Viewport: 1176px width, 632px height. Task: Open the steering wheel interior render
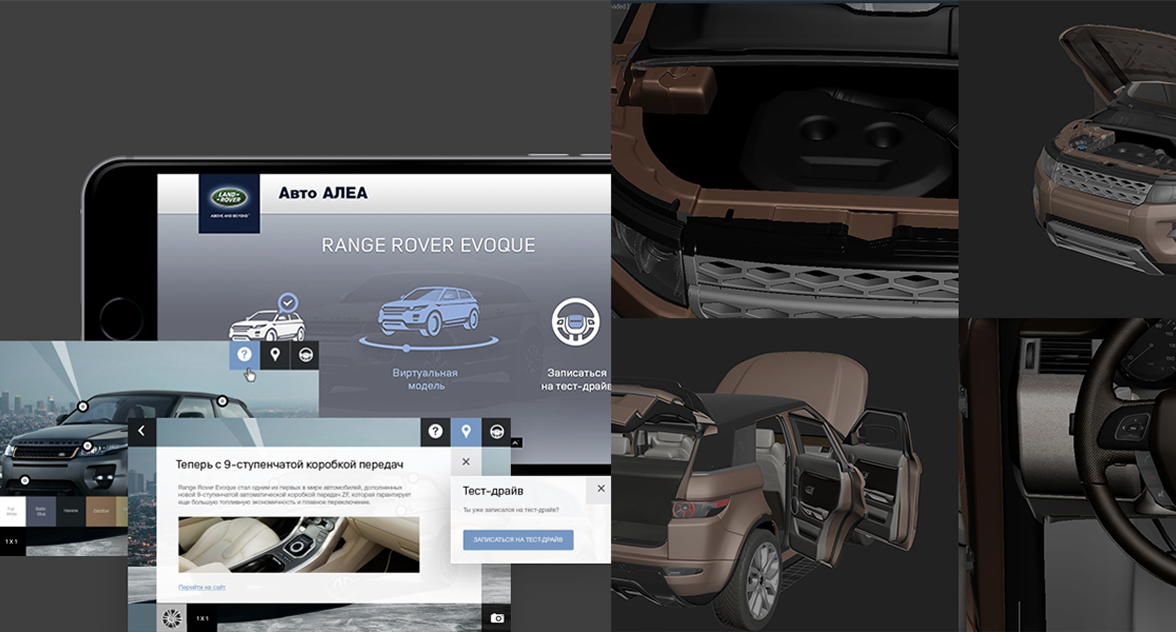pyautogui.click(x=1068, y=475)
